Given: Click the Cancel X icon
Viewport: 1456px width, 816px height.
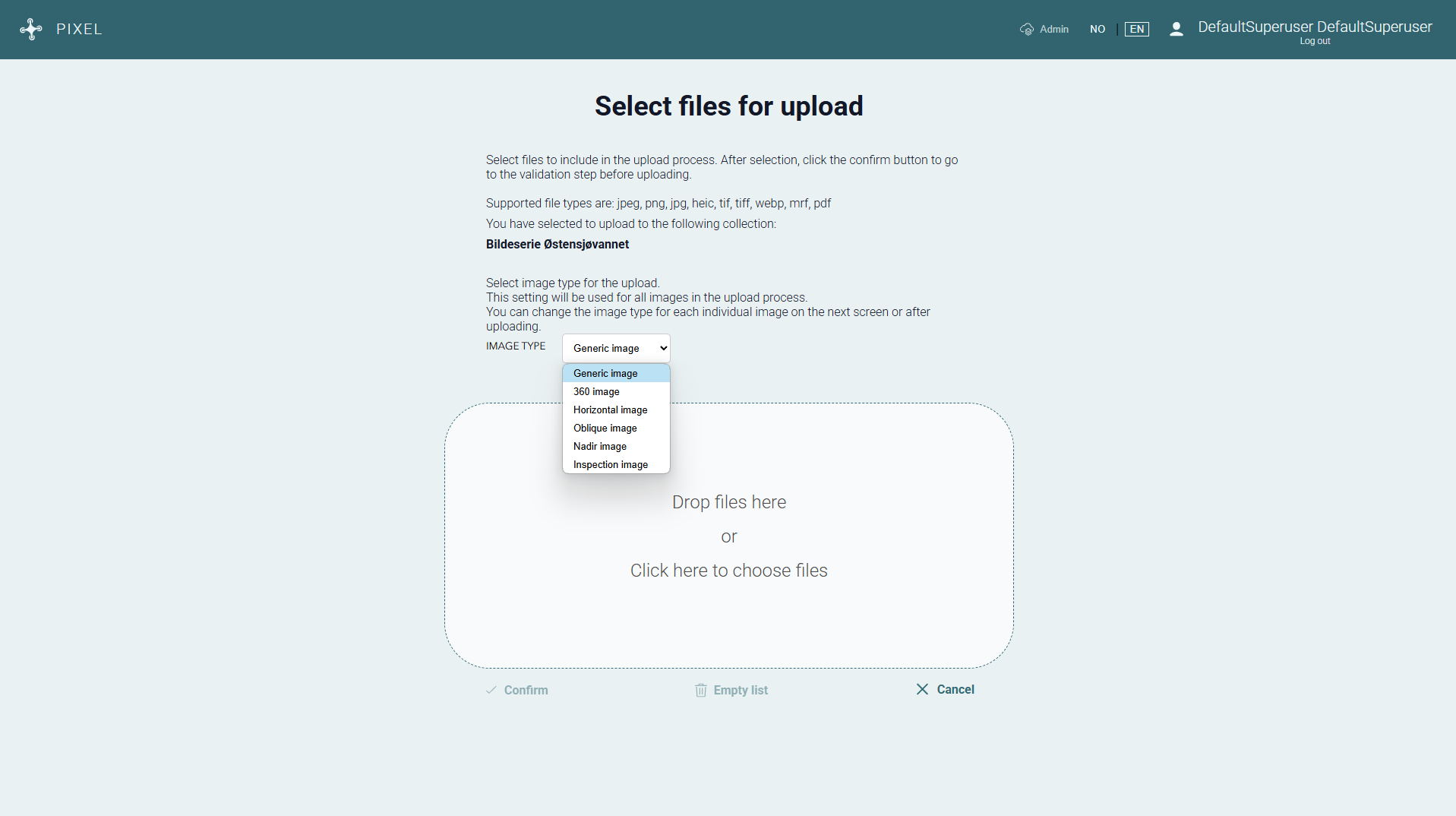Looking at the screenshot, I should pyautogui.click(x=922, y=689).
